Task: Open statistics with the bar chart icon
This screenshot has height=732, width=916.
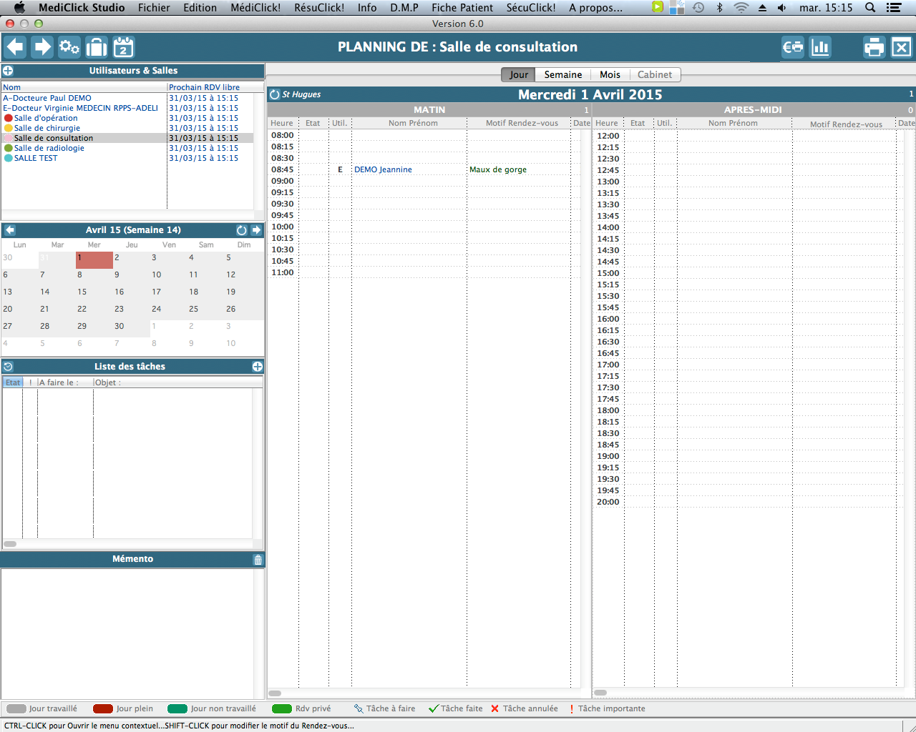Action: pyautogui.click(x=820, y=47)
